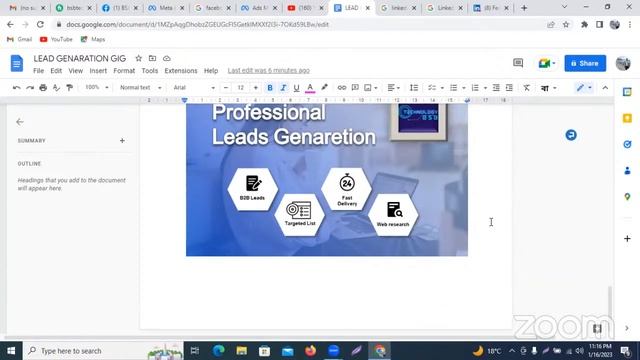640x360 pixels.
Task: Decrease the font size
Action: pyautogui.click(x=226, y=88)
